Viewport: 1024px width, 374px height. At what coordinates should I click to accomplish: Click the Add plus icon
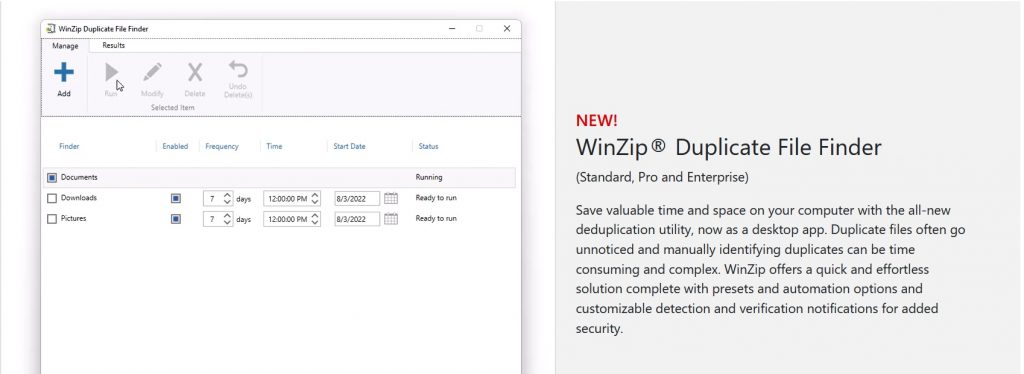point(63,72)
